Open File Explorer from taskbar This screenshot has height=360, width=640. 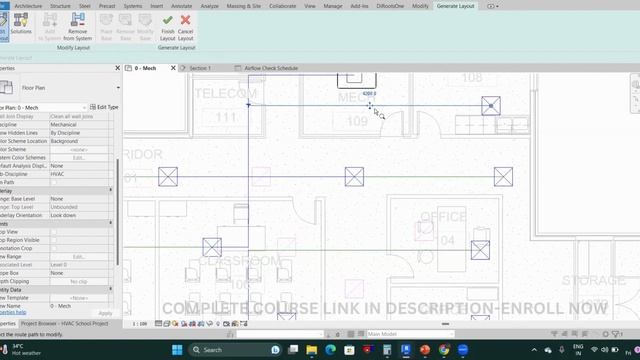pyautogui.click(x=312, y=350)
